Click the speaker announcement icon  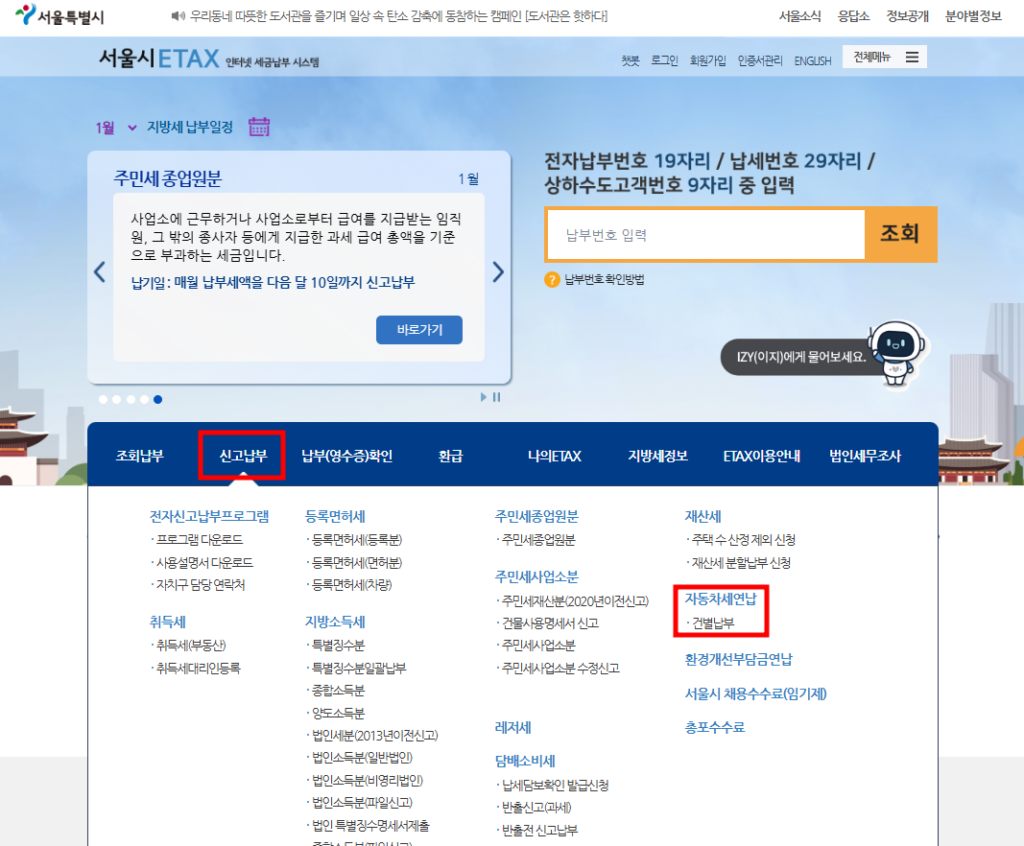point(178,16)
